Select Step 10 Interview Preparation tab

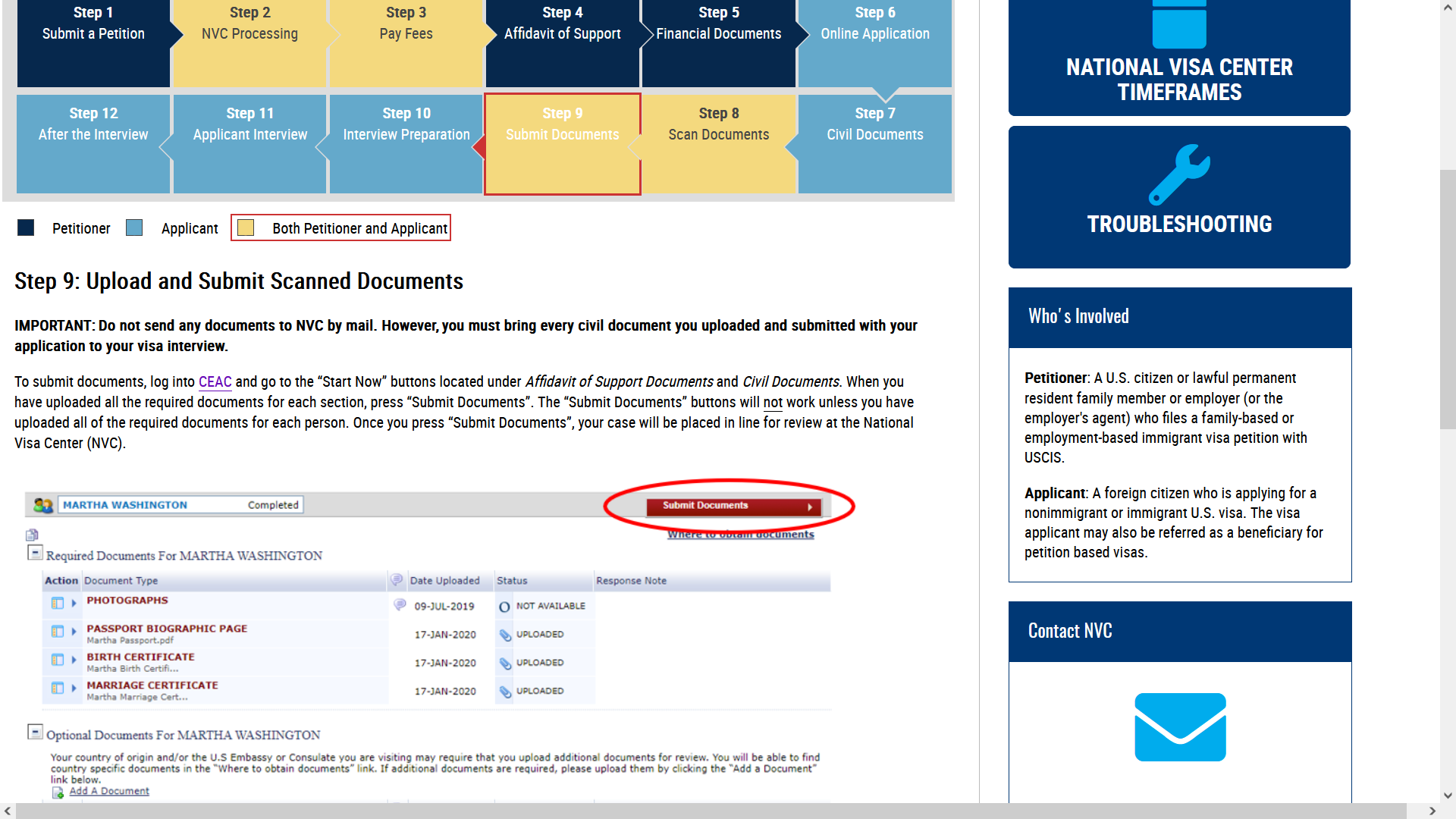click(406, 144)
